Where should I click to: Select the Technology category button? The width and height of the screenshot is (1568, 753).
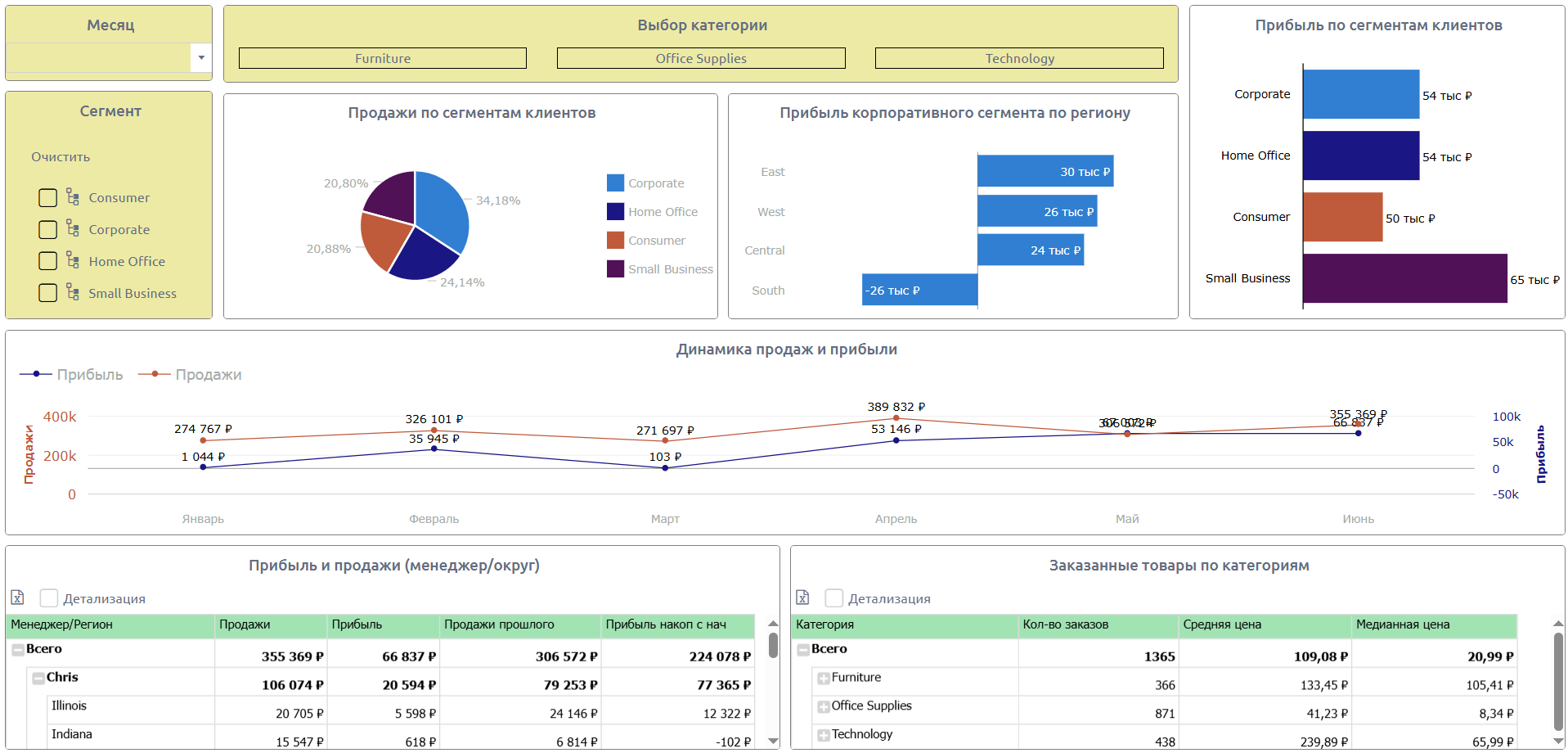[x=1019, y=58]
